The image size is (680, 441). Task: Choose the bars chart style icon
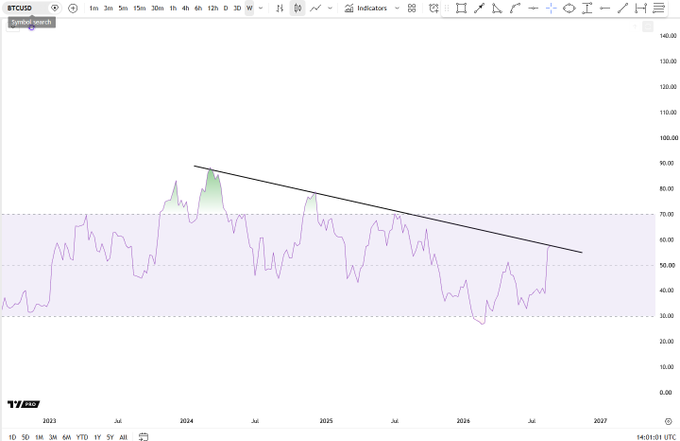[x=280, y=8]
